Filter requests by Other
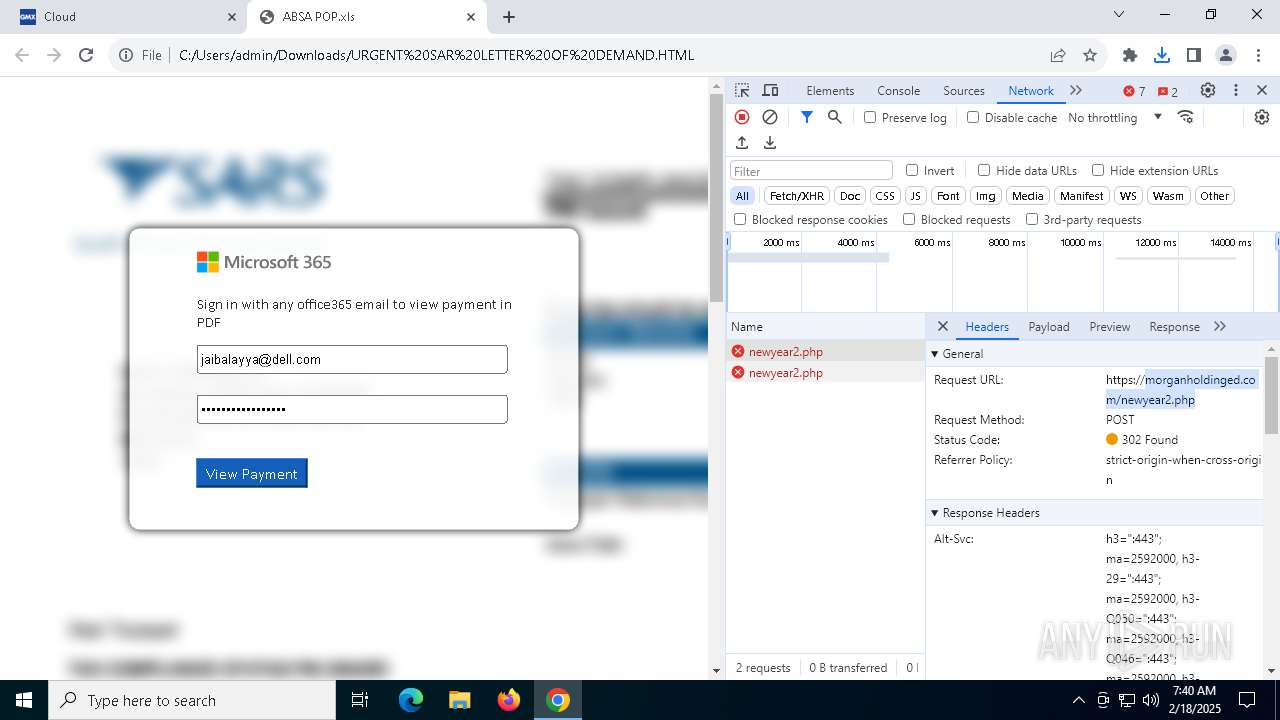The image size is (1280, 720). [1215, 196]
